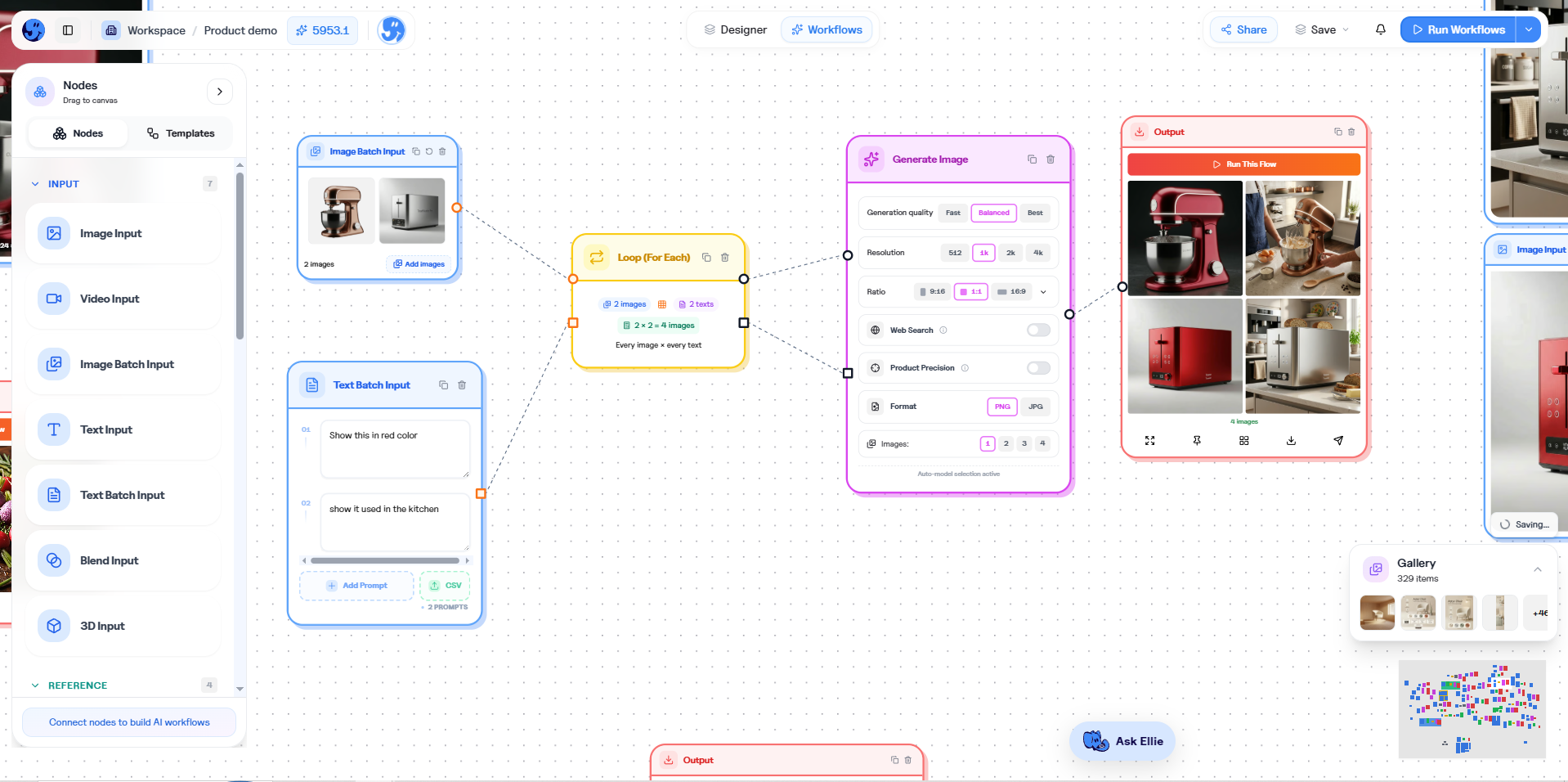Click Run This Flow button
Screen dimensions: 1568x782
pyautogui.click(x=1243, y=164)
